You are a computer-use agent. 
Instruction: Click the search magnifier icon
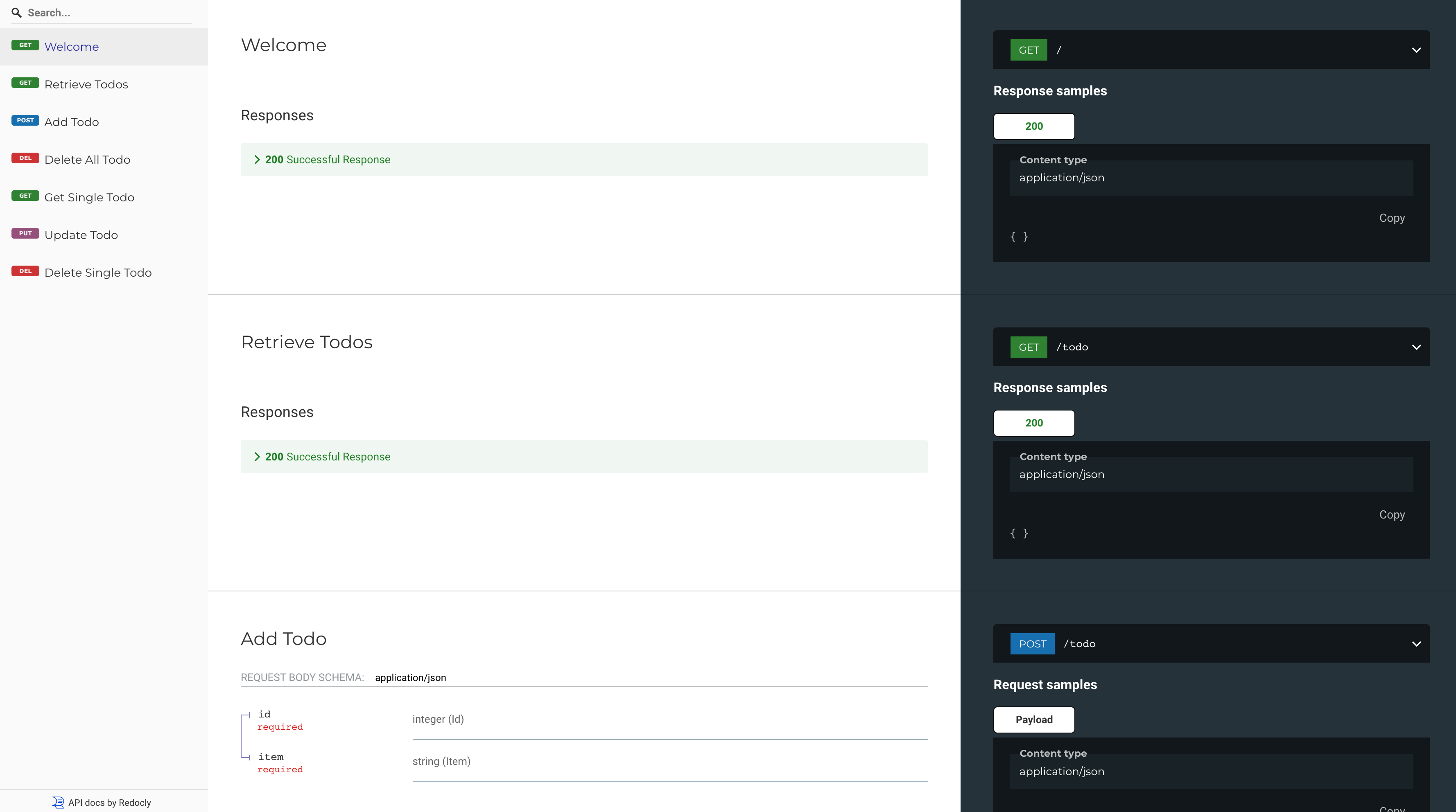[x=16, y=12]
